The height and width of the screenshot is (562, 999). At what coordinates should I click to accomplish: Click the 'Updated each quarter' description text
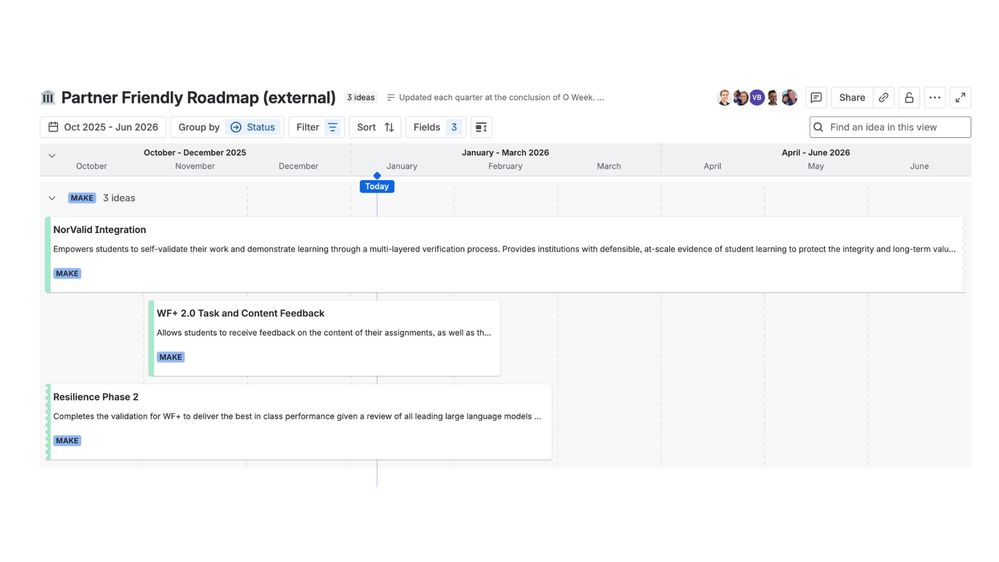coord(501,97)
